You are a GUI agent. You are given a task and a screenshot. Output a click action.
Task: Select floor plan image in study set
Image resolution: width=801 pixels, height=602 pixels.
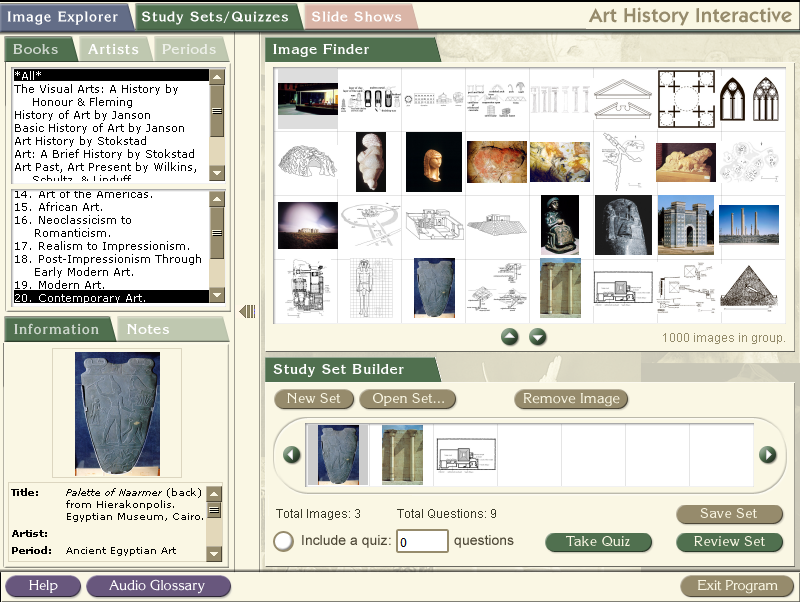click(466, 454)
